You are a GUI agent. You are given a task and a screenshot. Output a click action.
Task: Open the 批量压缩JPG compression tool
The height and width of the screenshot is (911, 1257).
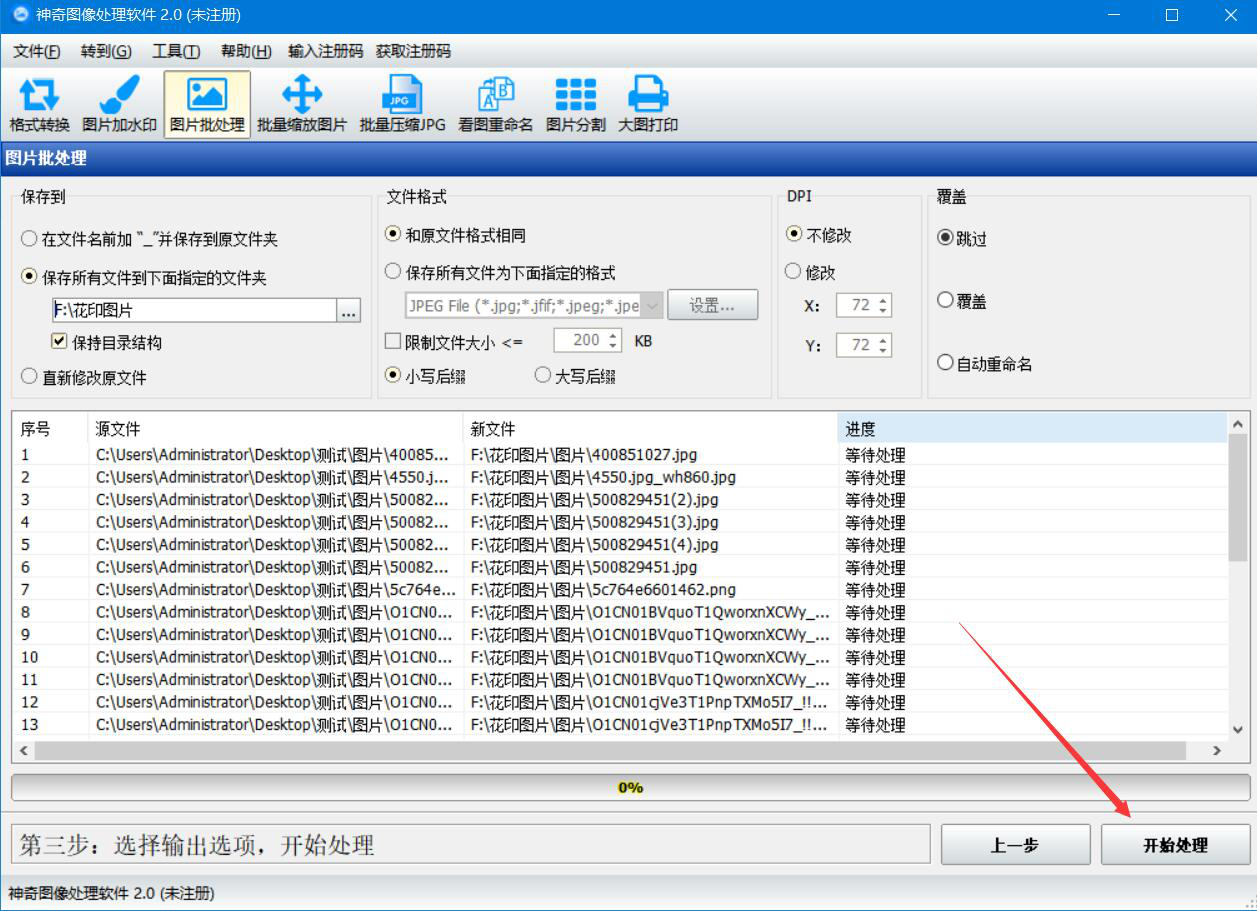click(402, 104)
